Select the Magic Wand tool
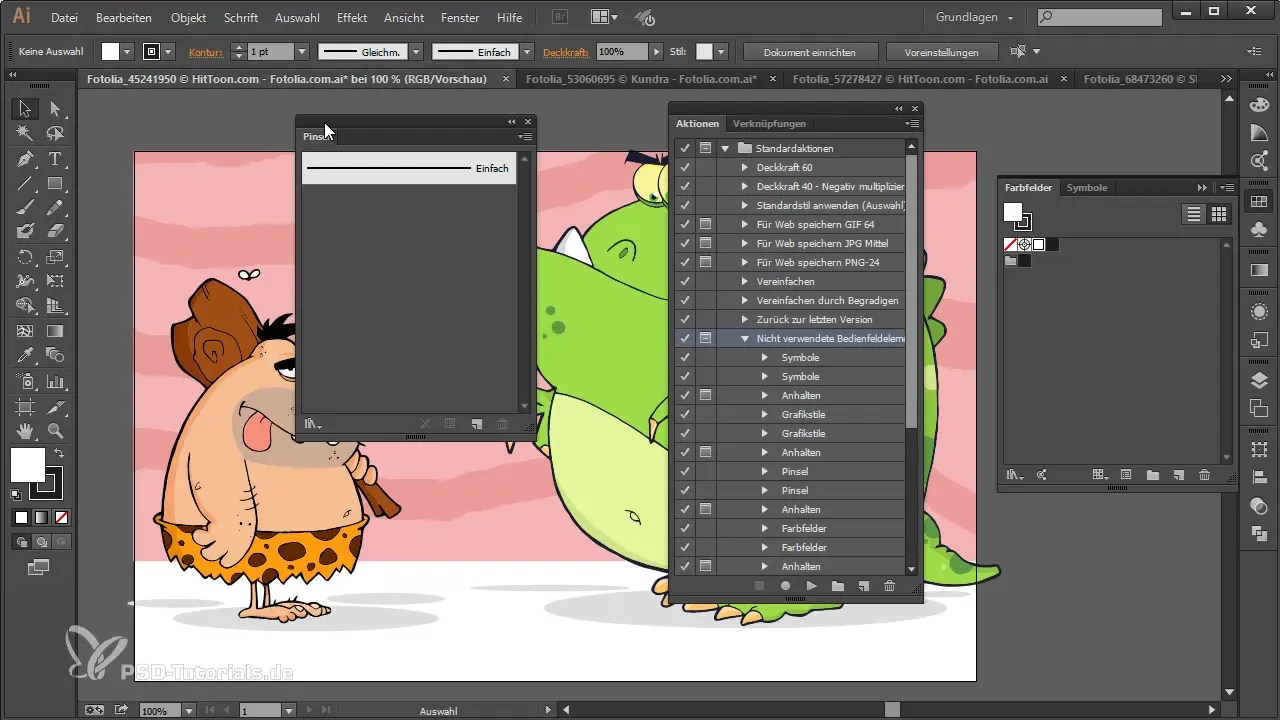Viewport: 1280px width, 720px height. 26,133
